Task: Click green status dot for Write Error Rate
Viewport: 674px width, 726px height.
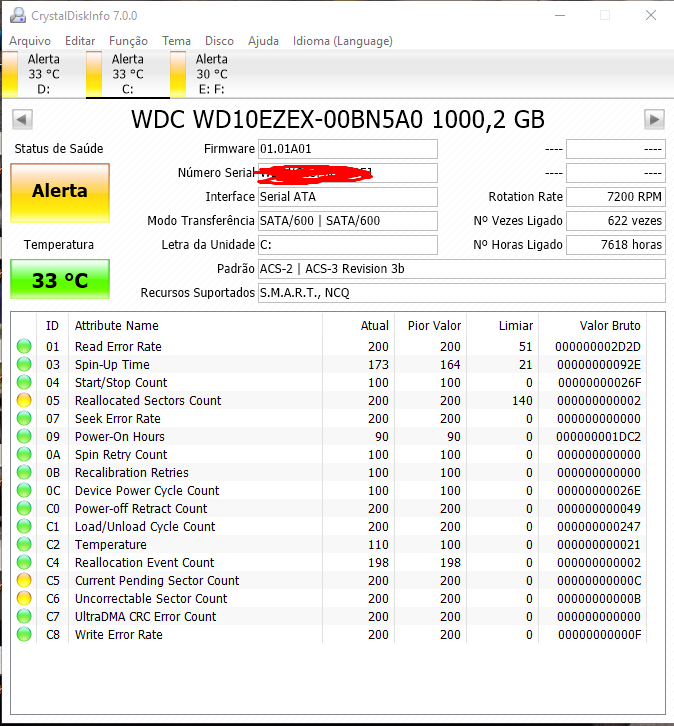Action: [24, 634]
